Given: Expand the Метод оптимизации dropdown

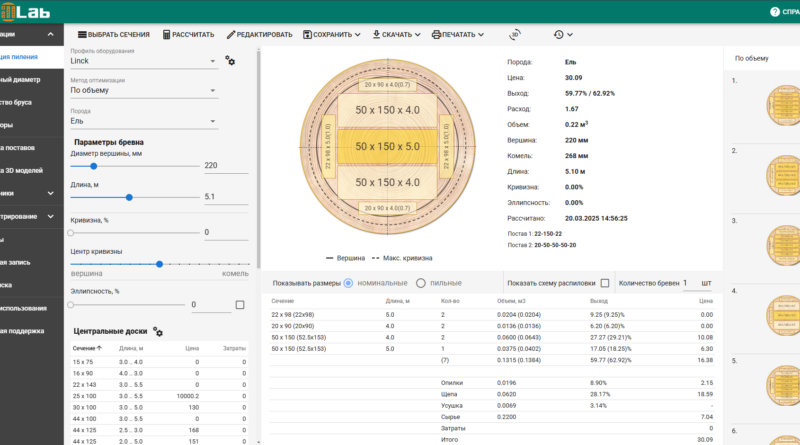Looking at the screenshot, I should coord(143,90).
